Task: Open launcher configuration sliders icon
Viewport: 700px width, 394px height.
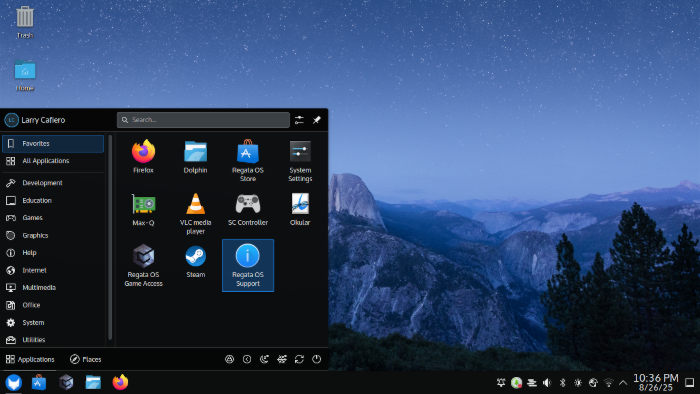Action: tap(299, 120)
